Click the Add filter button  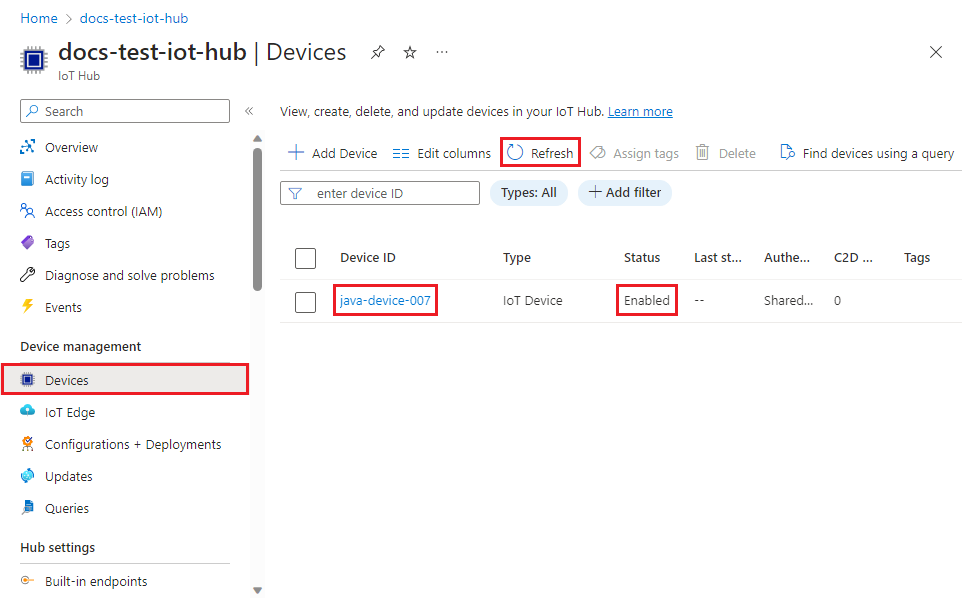[x=625, y=193]
